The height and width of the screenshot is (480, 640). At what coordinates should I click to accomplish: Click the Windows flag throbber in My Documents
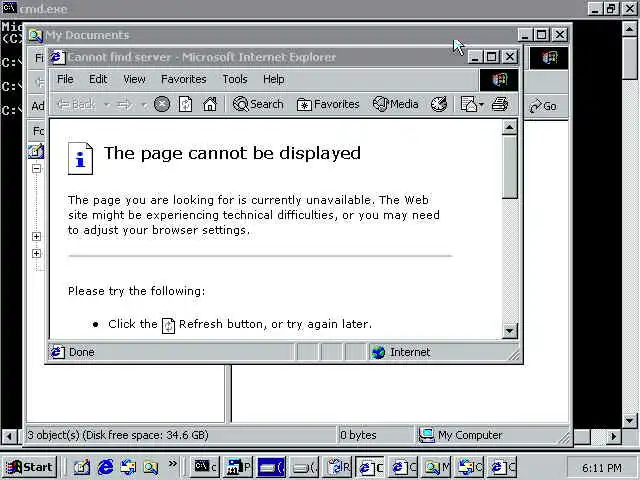[549, 58]
